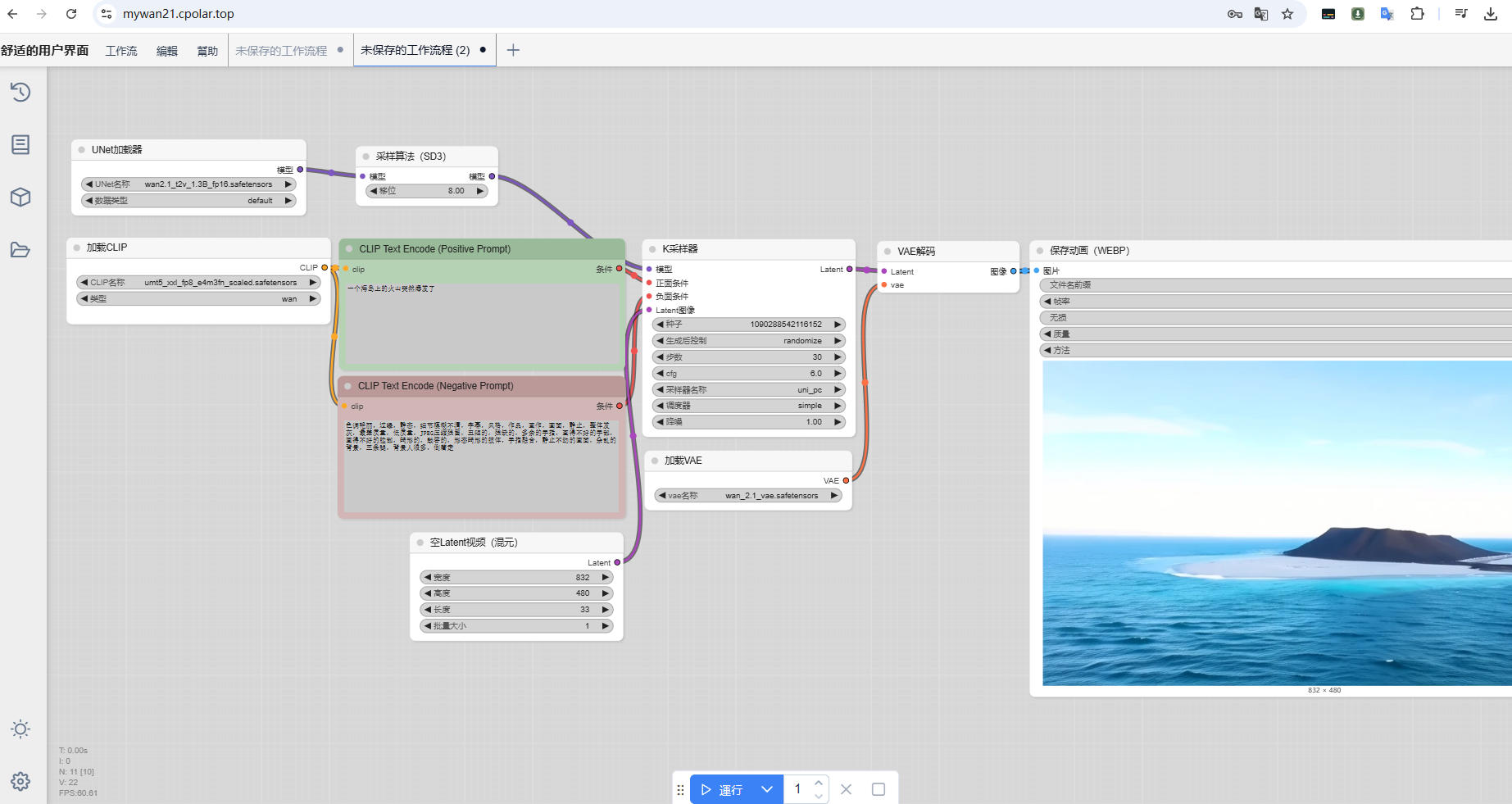1512x804 pixels.
Task: Collapse the K采样器 node via its title dot
Action: click(652, 249)
